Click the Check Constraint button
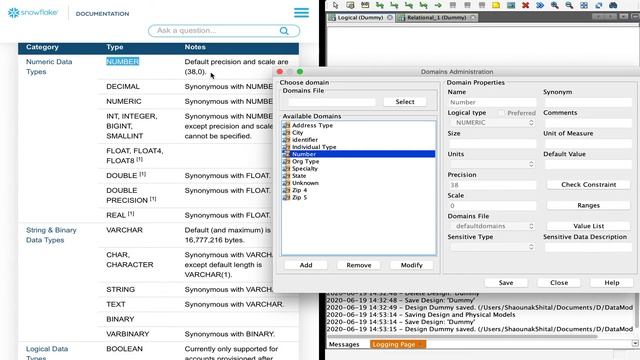This screenshot has width=640, height=360. click(589, 184)
